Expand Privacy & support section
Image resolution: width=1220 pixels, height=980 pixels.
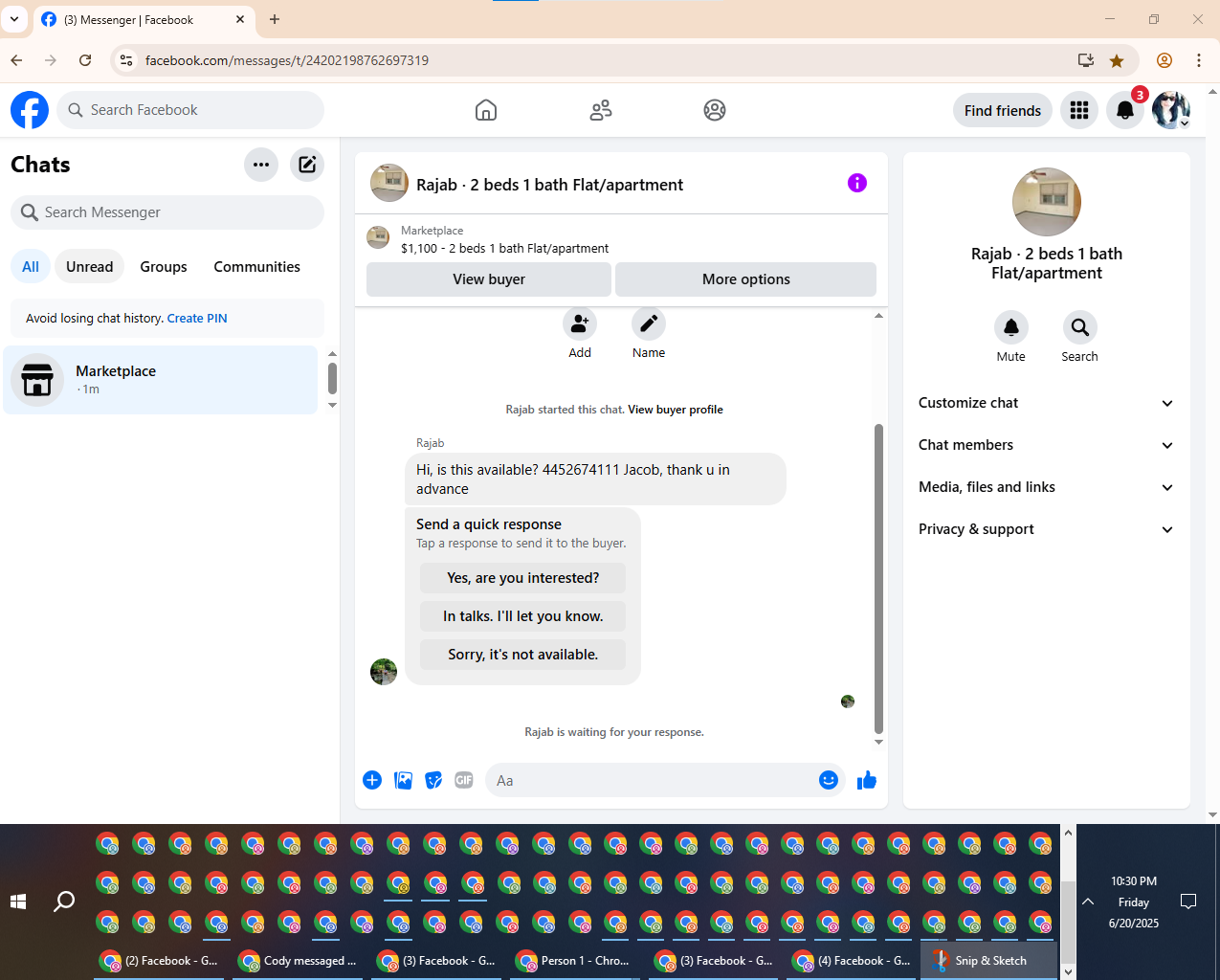point(1047,529)
